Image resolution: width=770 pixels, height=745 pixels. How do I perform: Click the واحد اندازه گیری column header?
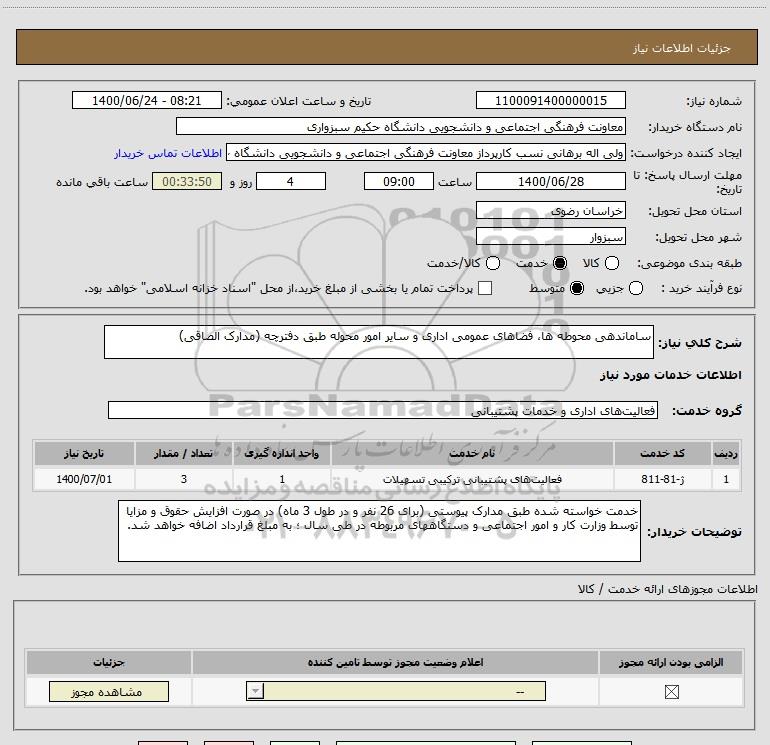(x=282, y=453)
